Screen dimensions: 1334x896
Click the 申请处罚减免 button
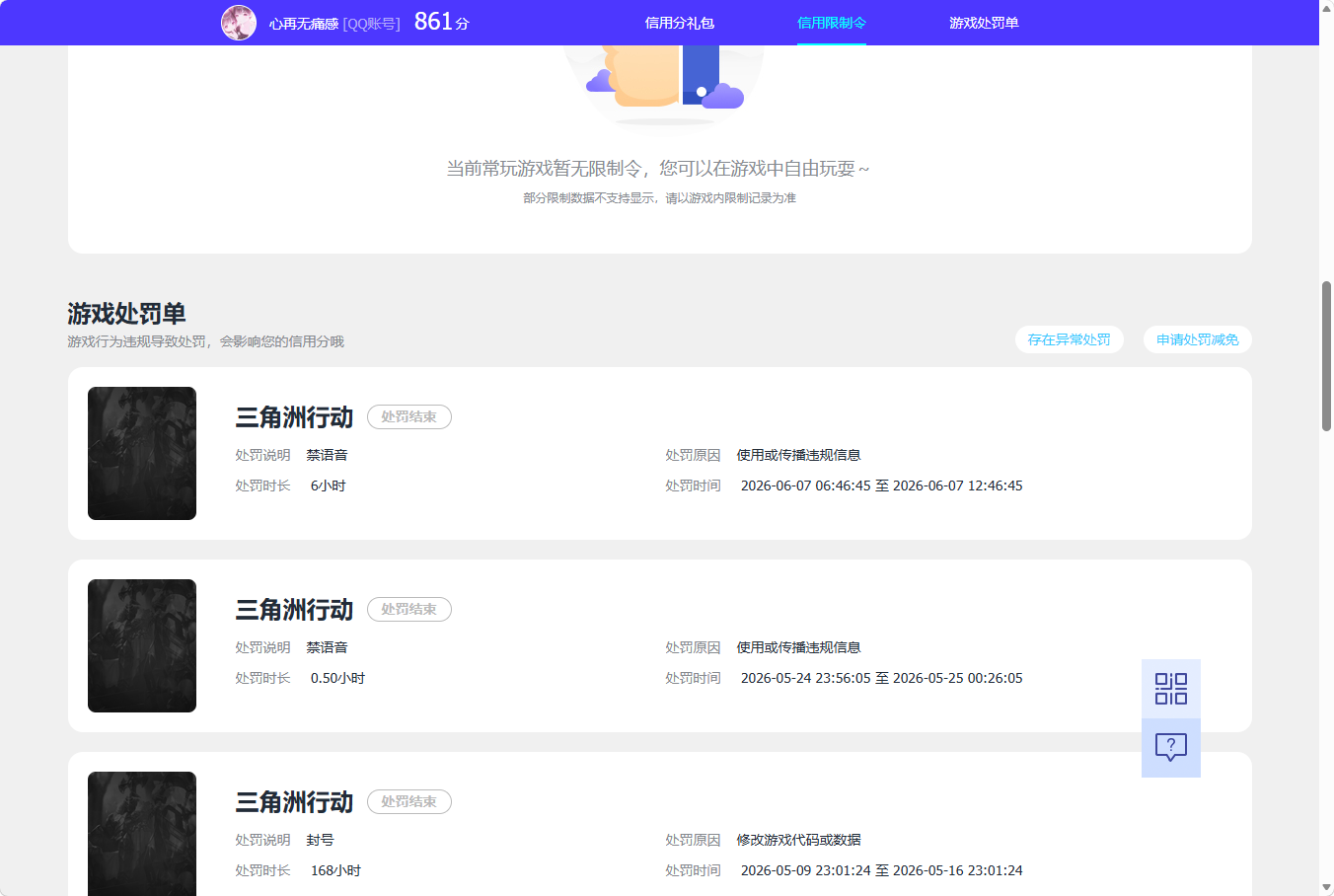click(1198, 339)
